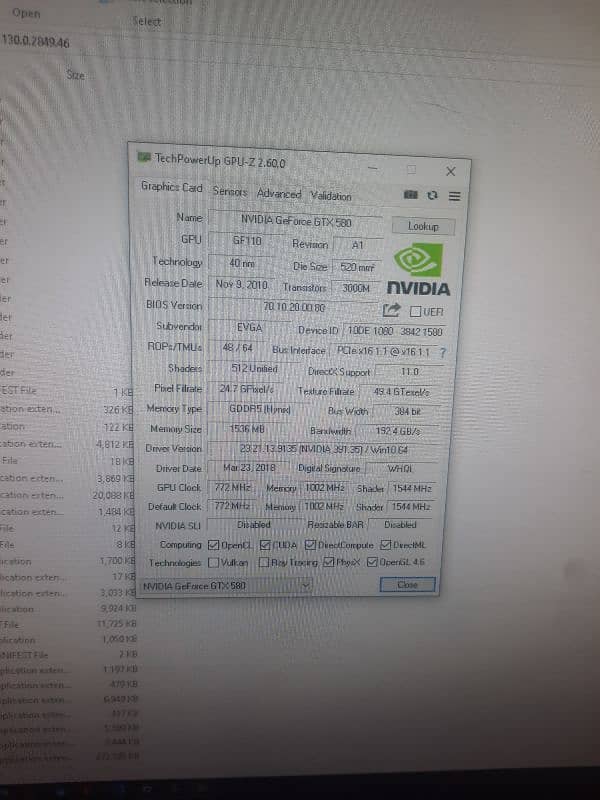Click the Open button in background window
The width and height of the screenshot is (600, 800).
point(26,13)
